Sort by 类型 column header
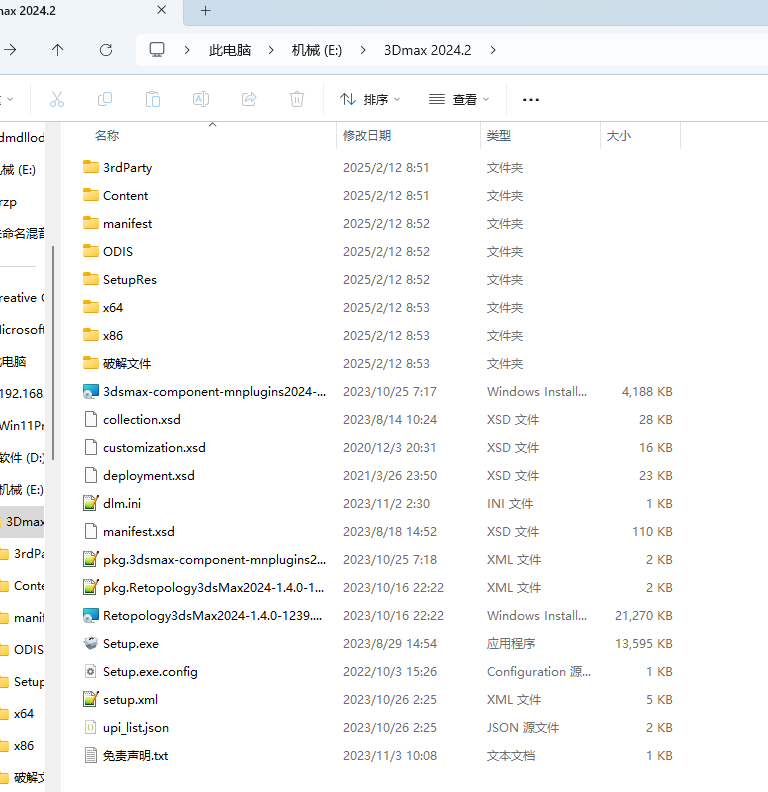The width and height of the screenshot is (768, 792). tap(499, 135)
